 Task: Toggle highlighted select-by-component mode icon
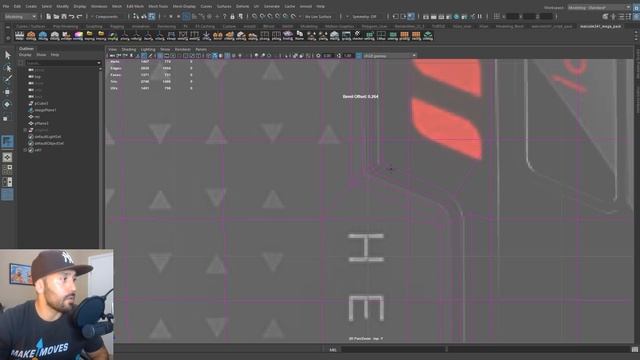coord(151,17)
